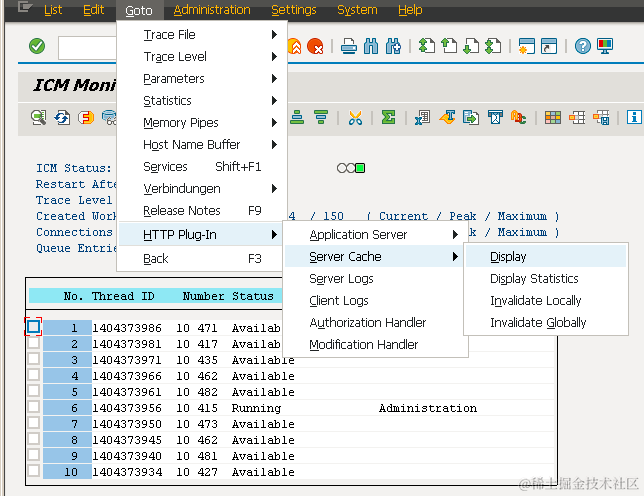The image size is (644, 496).
Task: Export list to spreadsheet icon
Action: (423, 117)
